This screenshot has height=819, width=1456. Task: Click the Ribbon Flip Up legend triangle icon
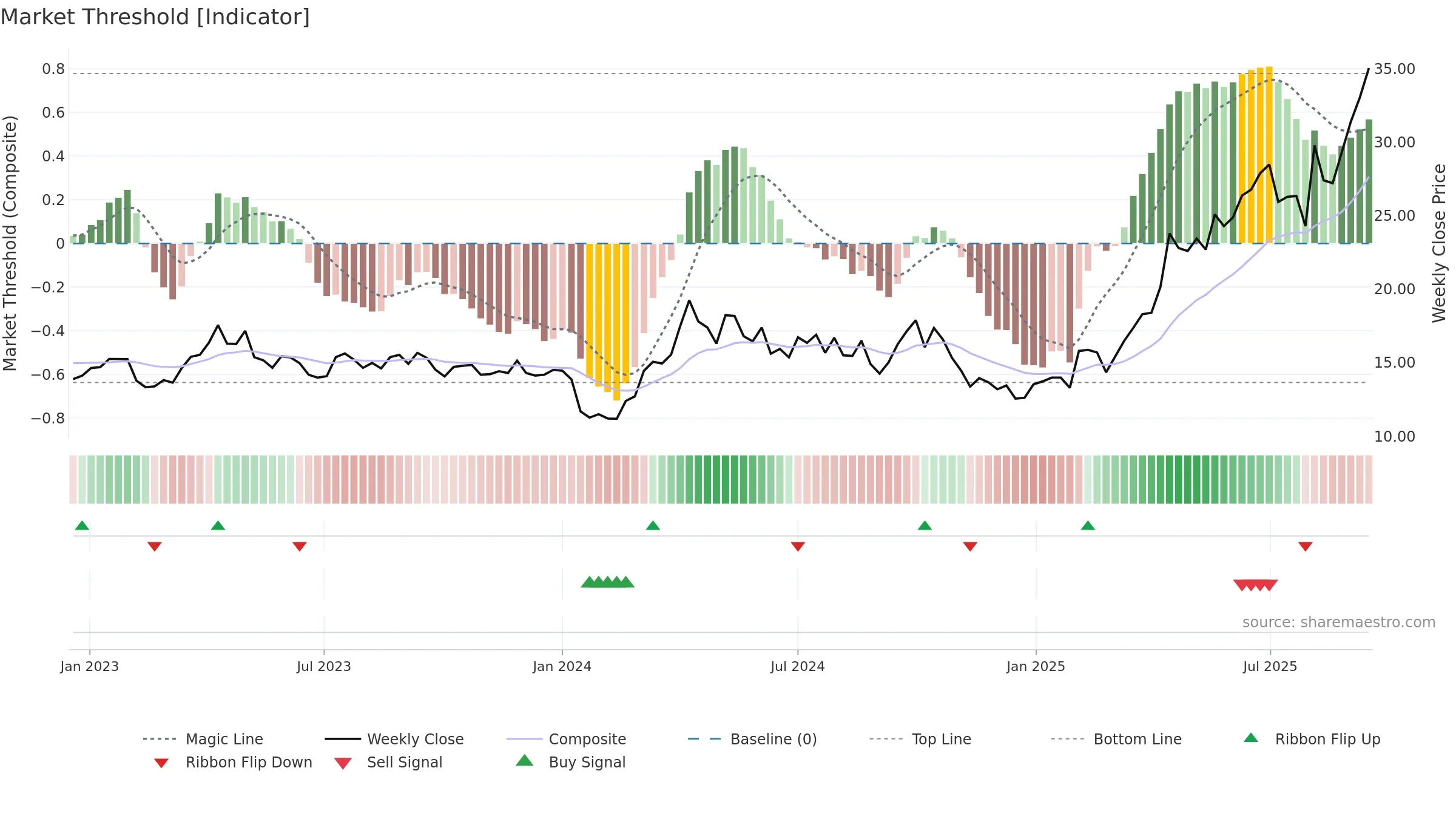[x=1251, y=738]
